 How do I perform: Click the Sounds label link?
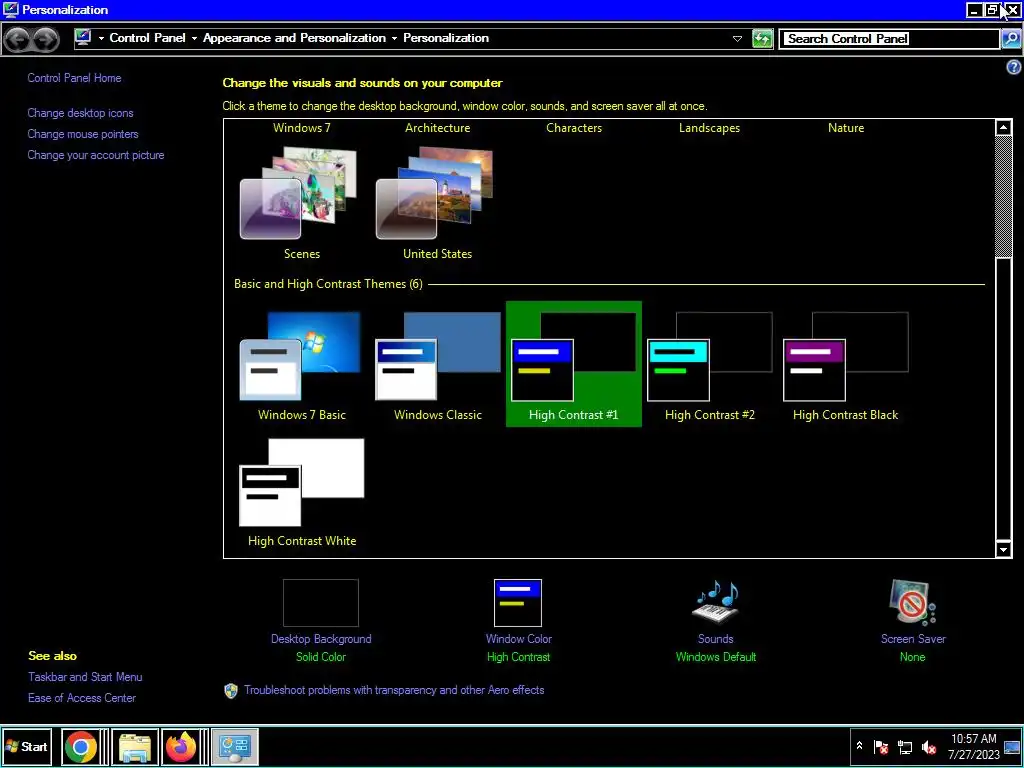716,639
